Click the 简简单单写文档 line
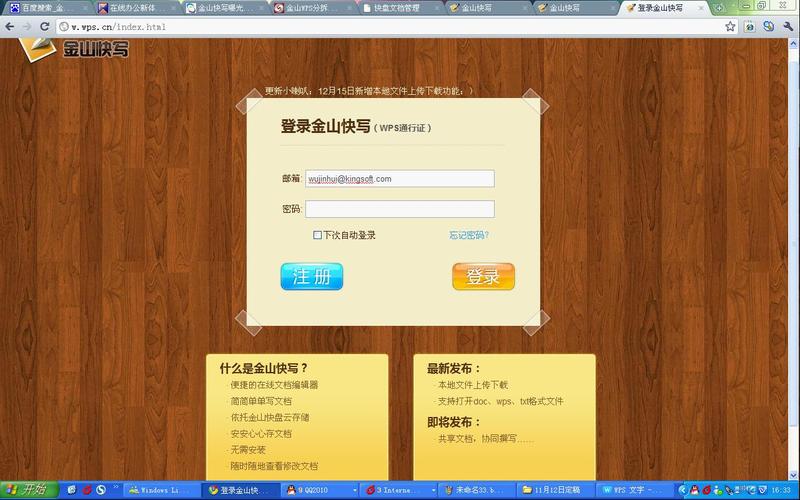Viewport: 800px width, 500px height. [x=261, y=401]
